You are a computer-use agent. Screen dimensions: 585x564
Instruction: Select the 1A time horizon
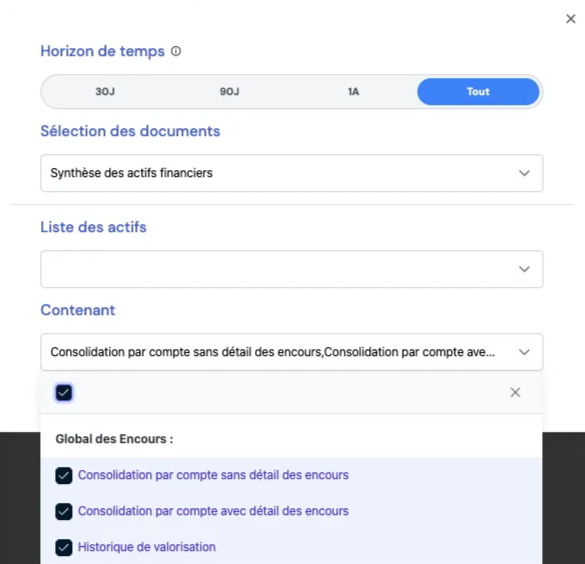tap(353, 92)
